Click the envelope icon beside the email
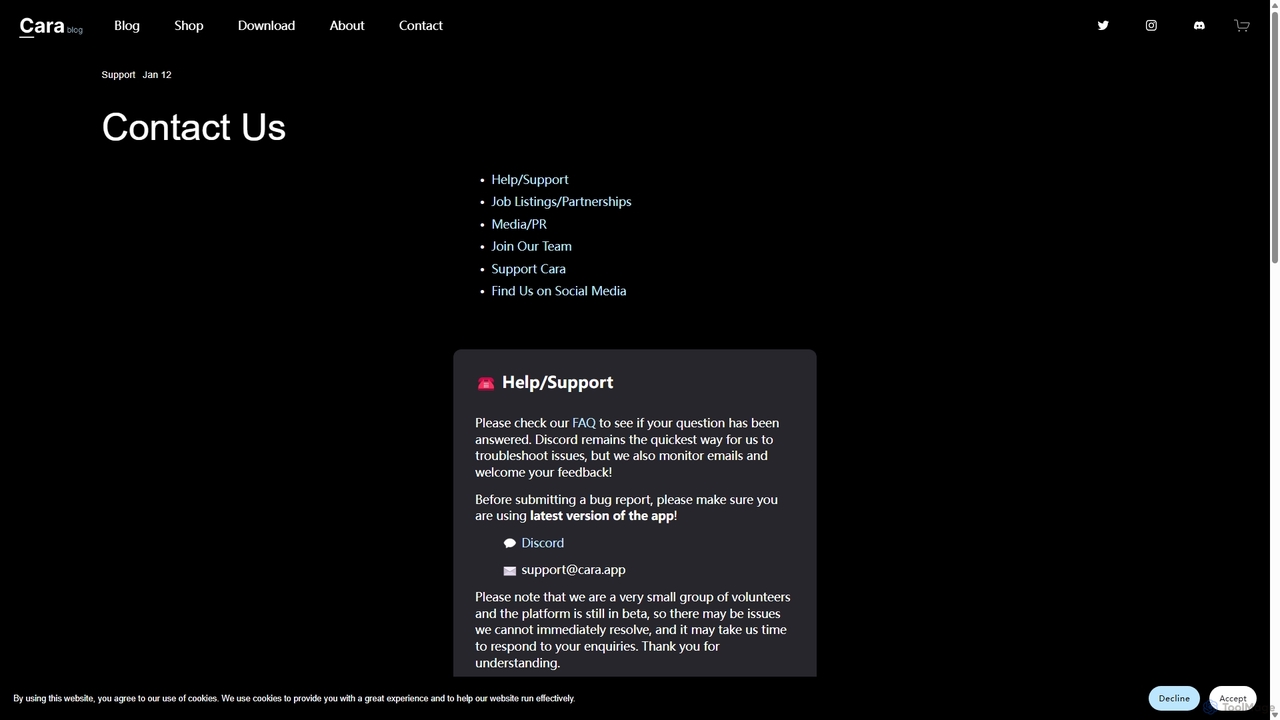1280x720 pixels. click(x=510, y=571)
